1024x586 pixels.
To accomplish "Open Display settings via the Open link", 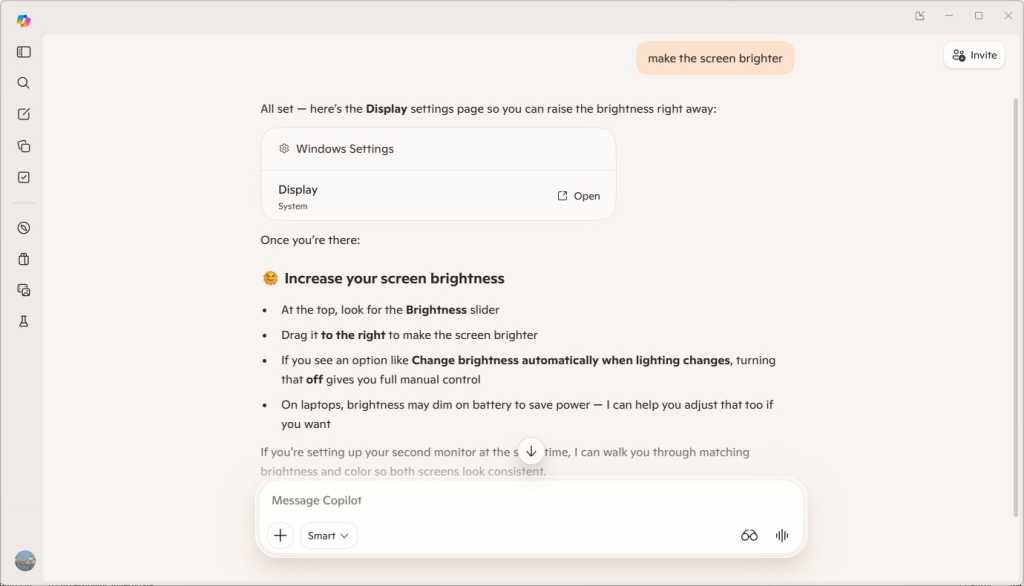I will [578, 195].
